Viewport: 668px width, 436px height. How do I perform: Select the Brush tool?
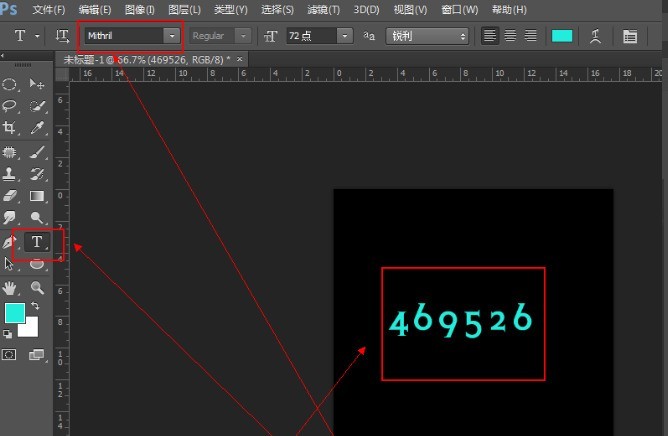point(37,152)
